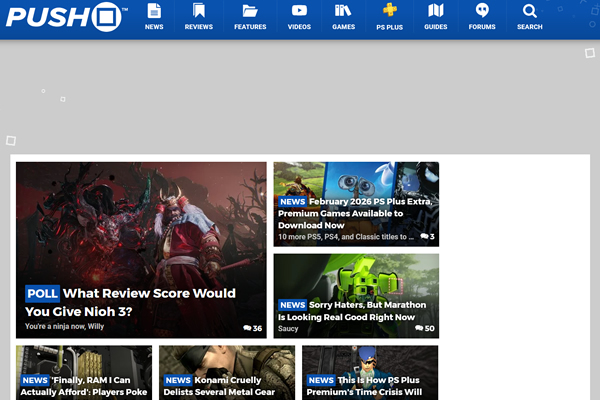View 3 comments on PS Plus article
Viewport: 600px width, 400px height.
[x=426, y=237]
